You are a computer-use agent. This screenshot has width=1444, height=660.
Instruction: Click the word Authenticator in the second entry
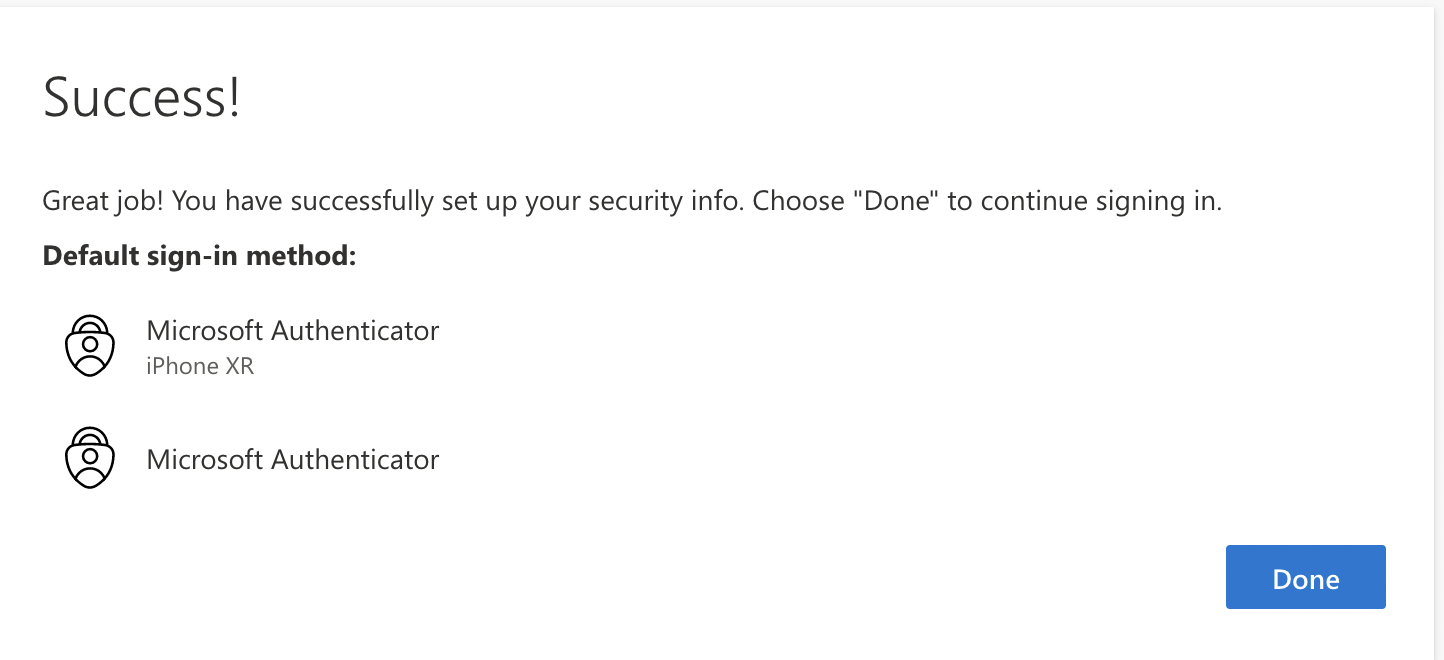click(x=356, y=459)
